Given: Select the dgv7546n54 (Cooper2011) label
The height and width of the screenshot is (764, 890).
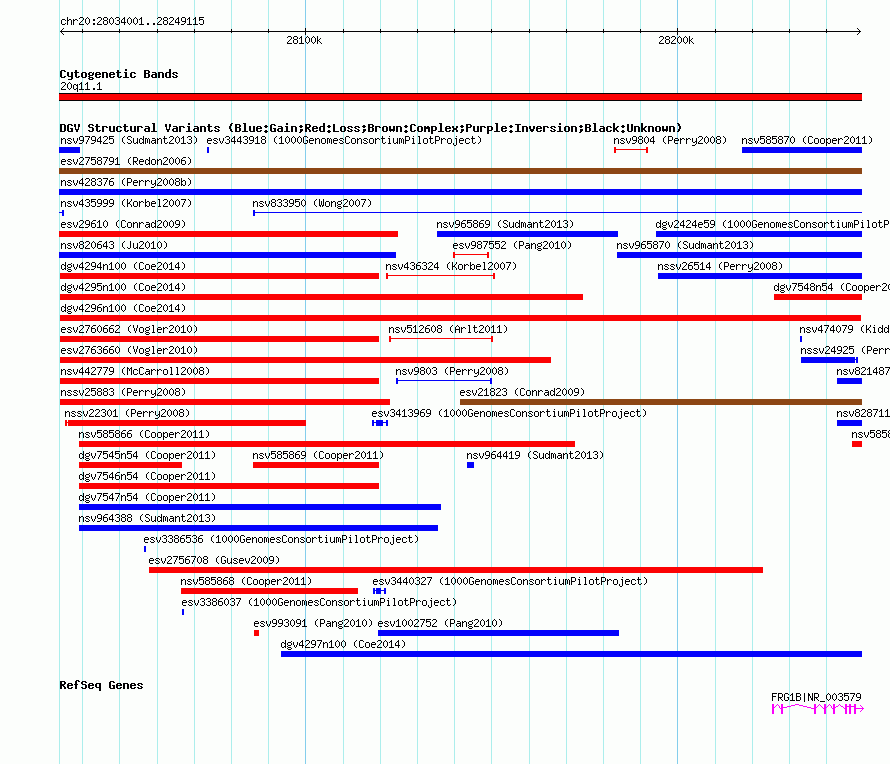Looking at the screenshot, I should point(147,476).
